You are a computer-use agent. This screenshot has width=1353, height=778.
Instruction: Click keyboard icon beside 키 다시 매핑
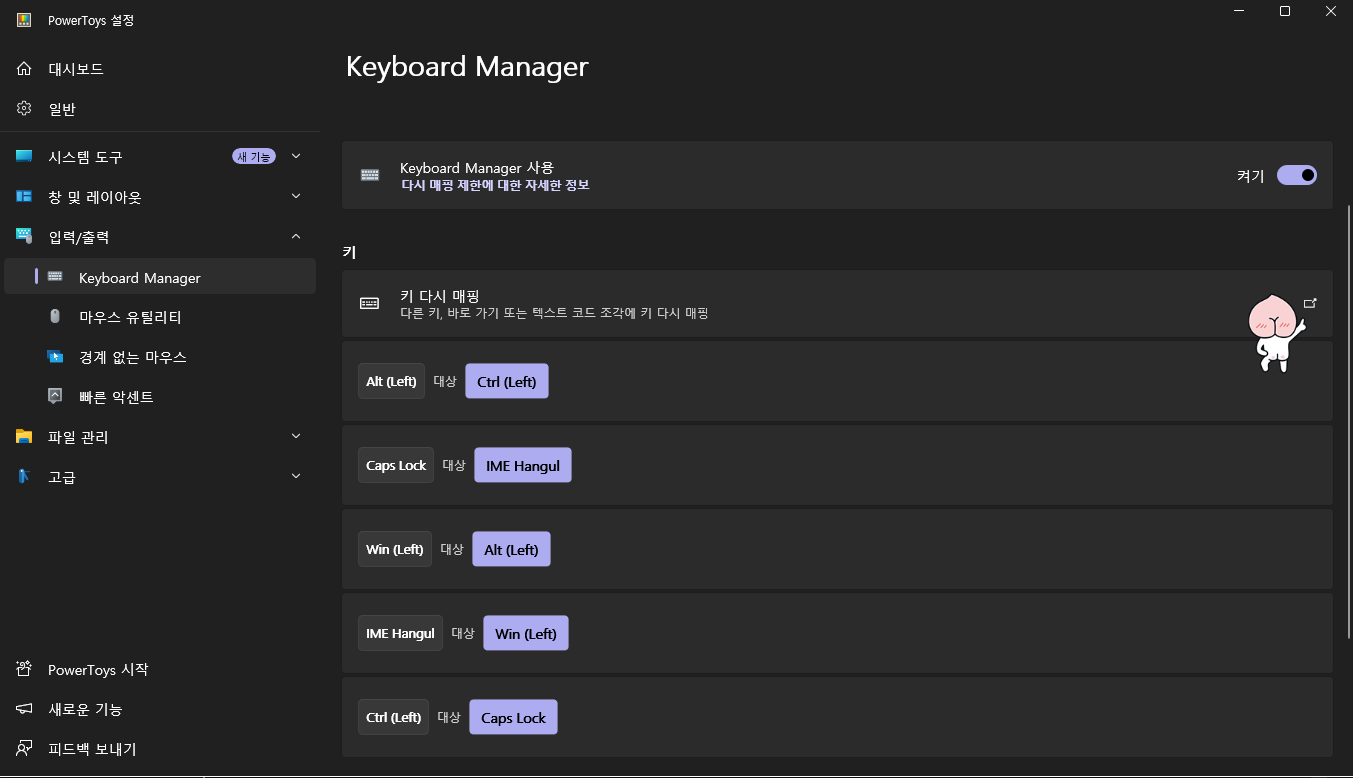370,303
